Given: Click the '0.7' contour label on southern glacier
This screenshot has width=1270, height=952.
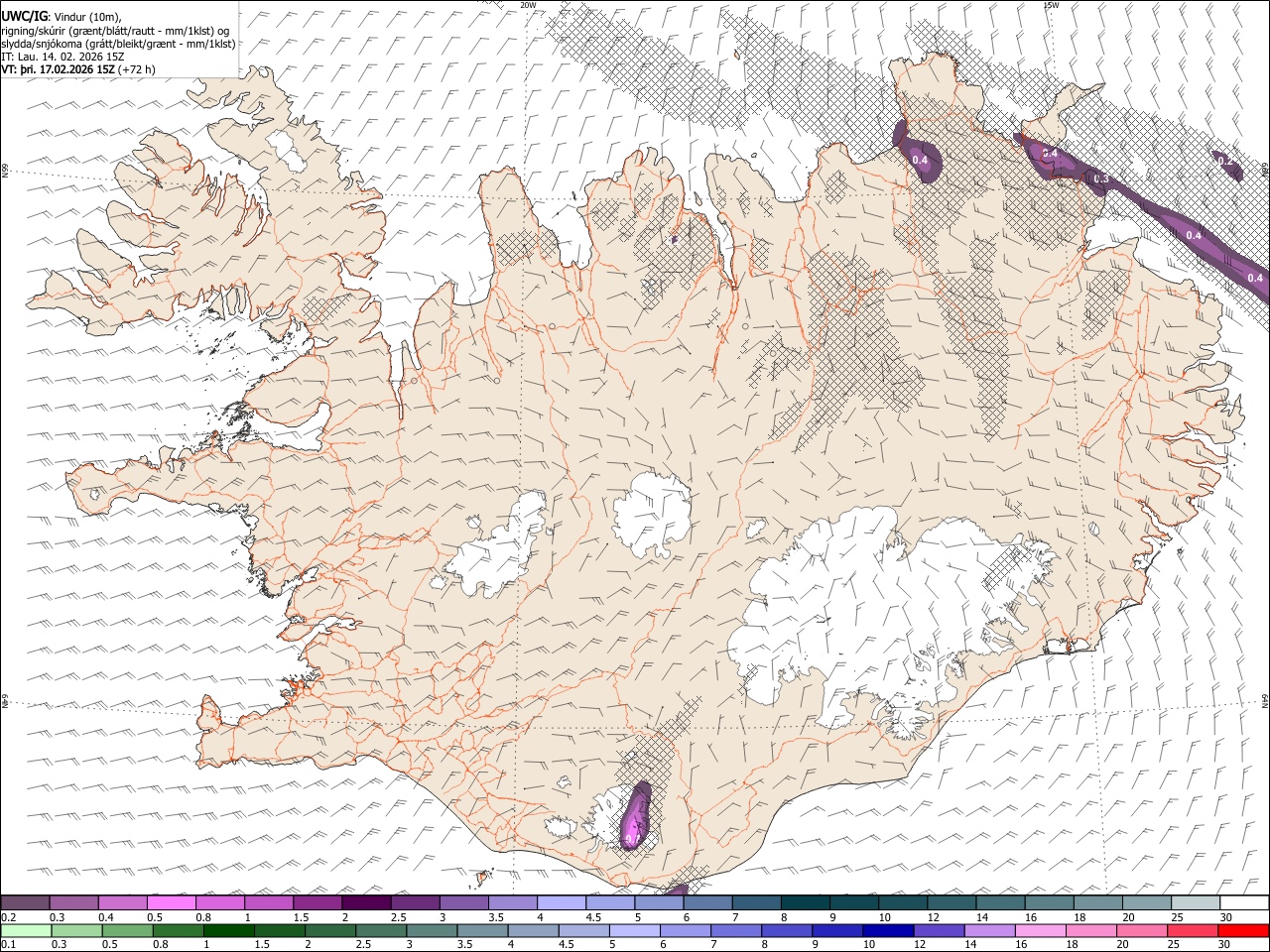Looking at the screenshot, I should (631, 839).
